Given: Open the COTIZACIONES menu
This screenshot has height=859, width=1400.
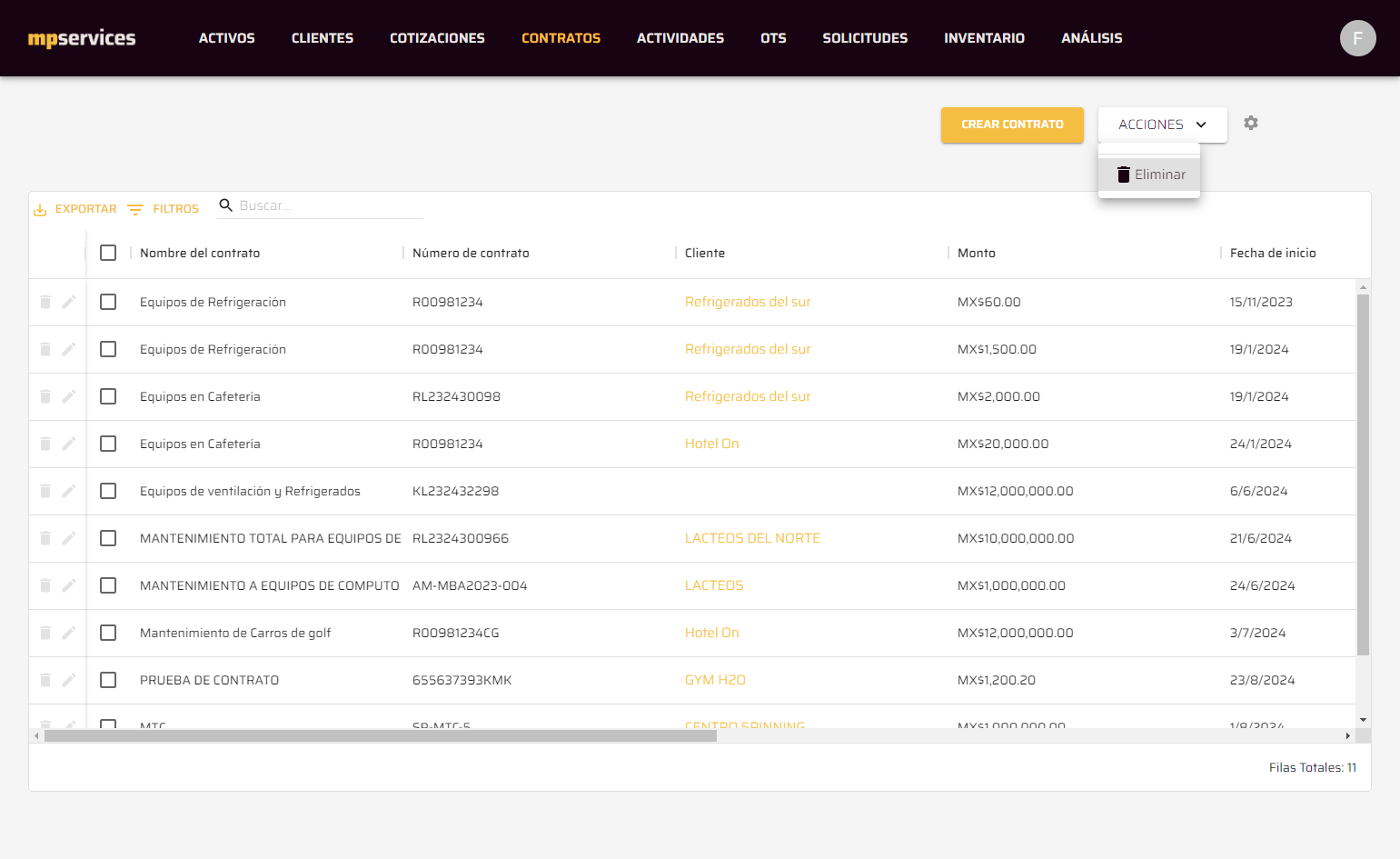Looking at the screenshot, I should [437, 38].
